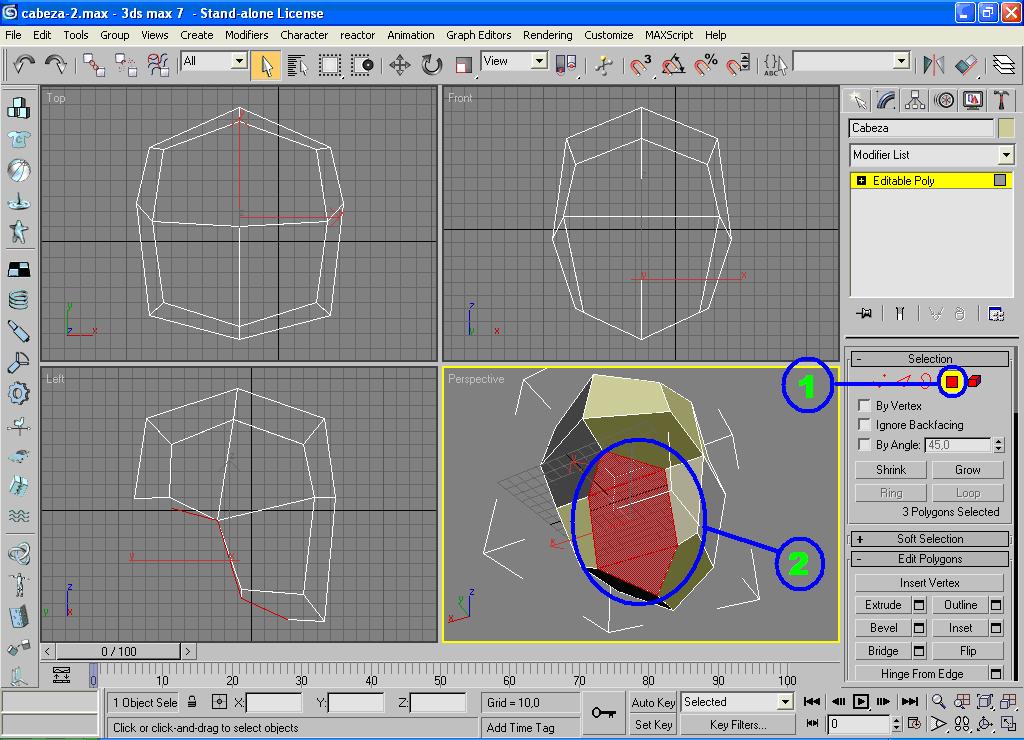Click the Cabeza object color swatch
Screen dimensions: 1024x740
1006,128
